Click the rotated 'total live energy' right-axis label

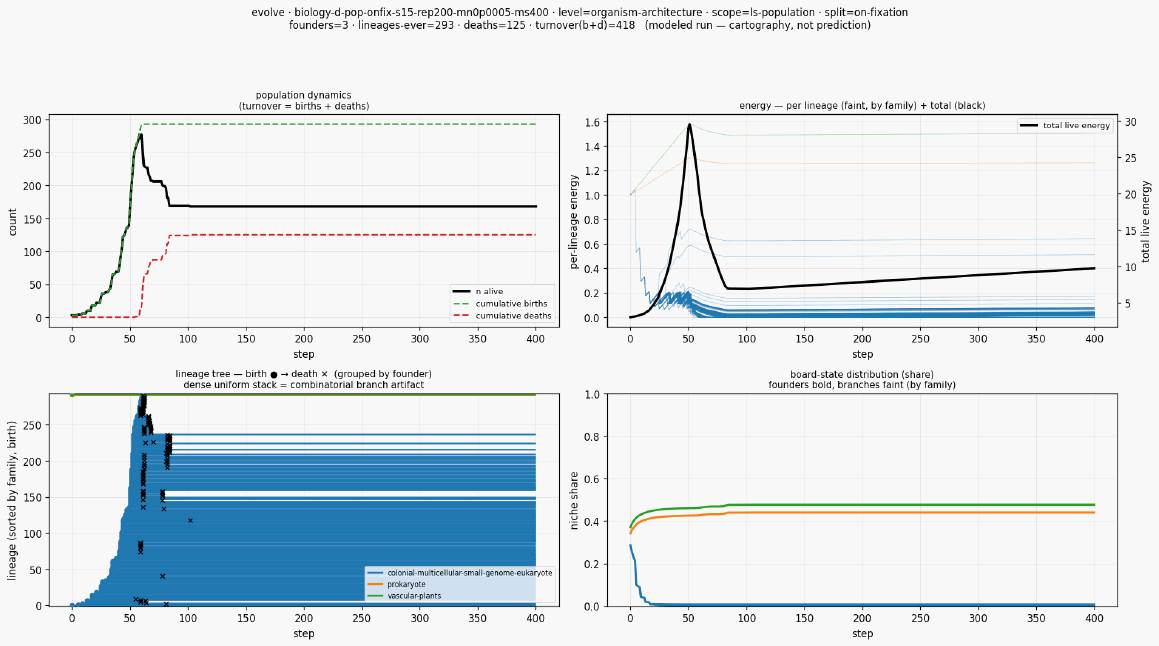point(1146,222)
